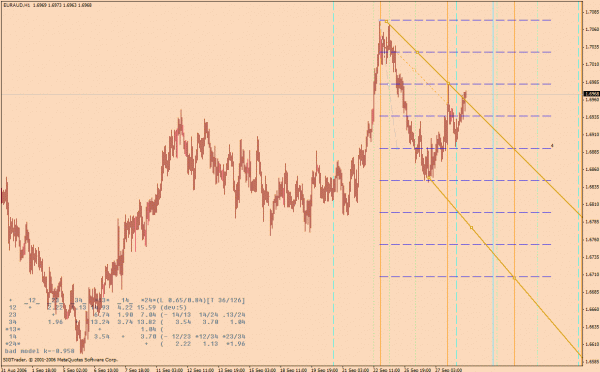Click the 1.6835 price axis label

[x=592, y=187]
